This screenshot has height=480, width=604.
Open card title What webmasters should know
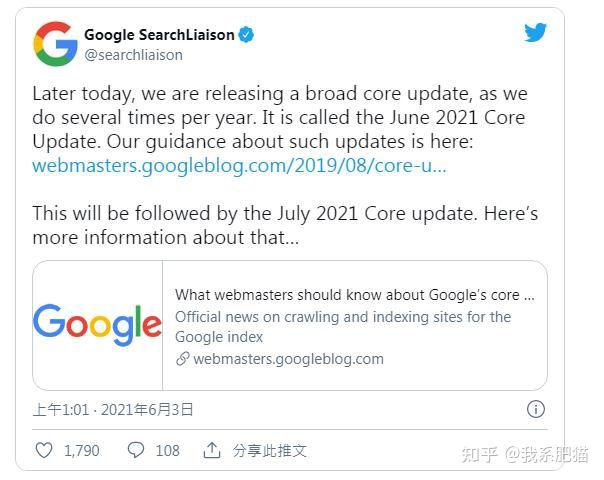click(x=354, y=295)
